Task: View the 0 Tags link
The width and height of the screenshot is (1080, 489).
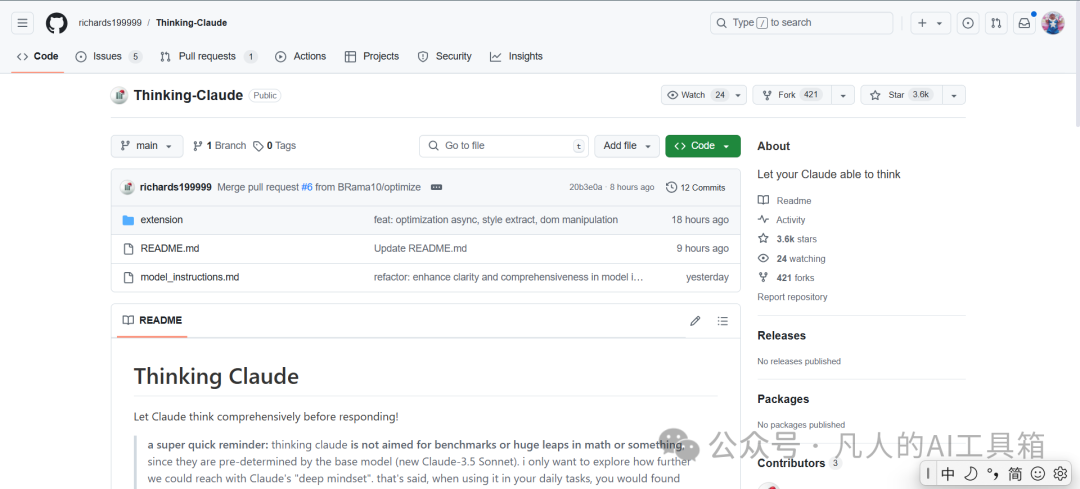Action: point(275,146)
